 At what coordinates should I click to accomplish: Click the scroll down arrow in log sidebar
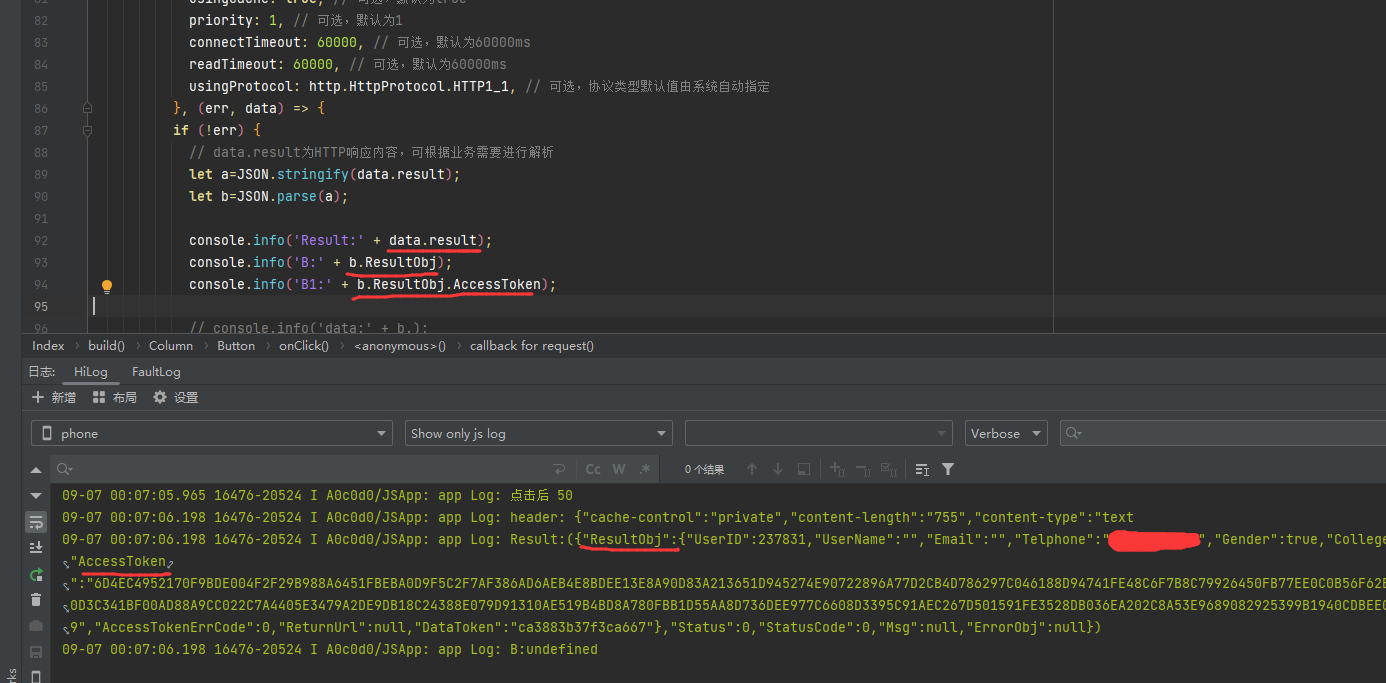36,496
